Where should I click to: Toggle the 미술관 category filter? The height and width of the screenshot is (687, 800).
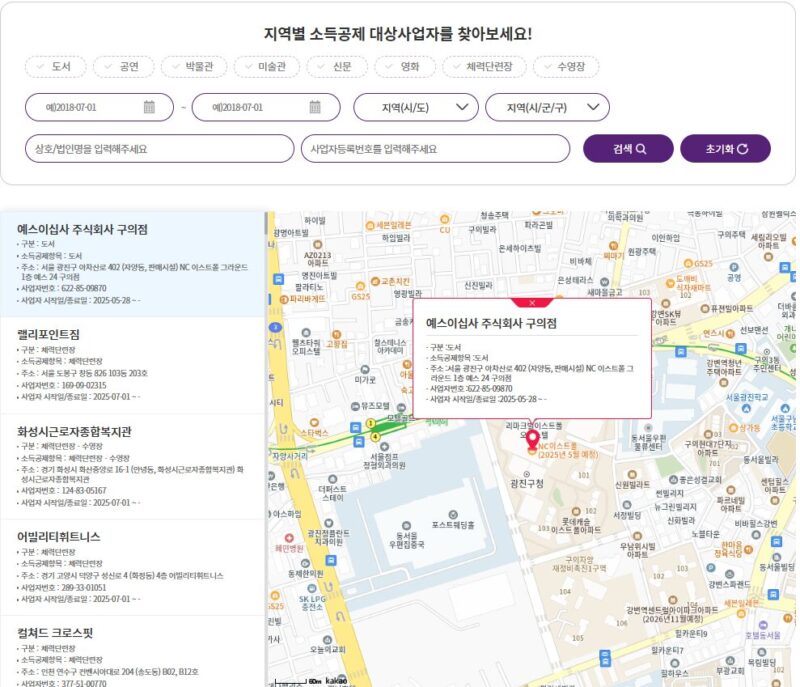tap(266, 67)
